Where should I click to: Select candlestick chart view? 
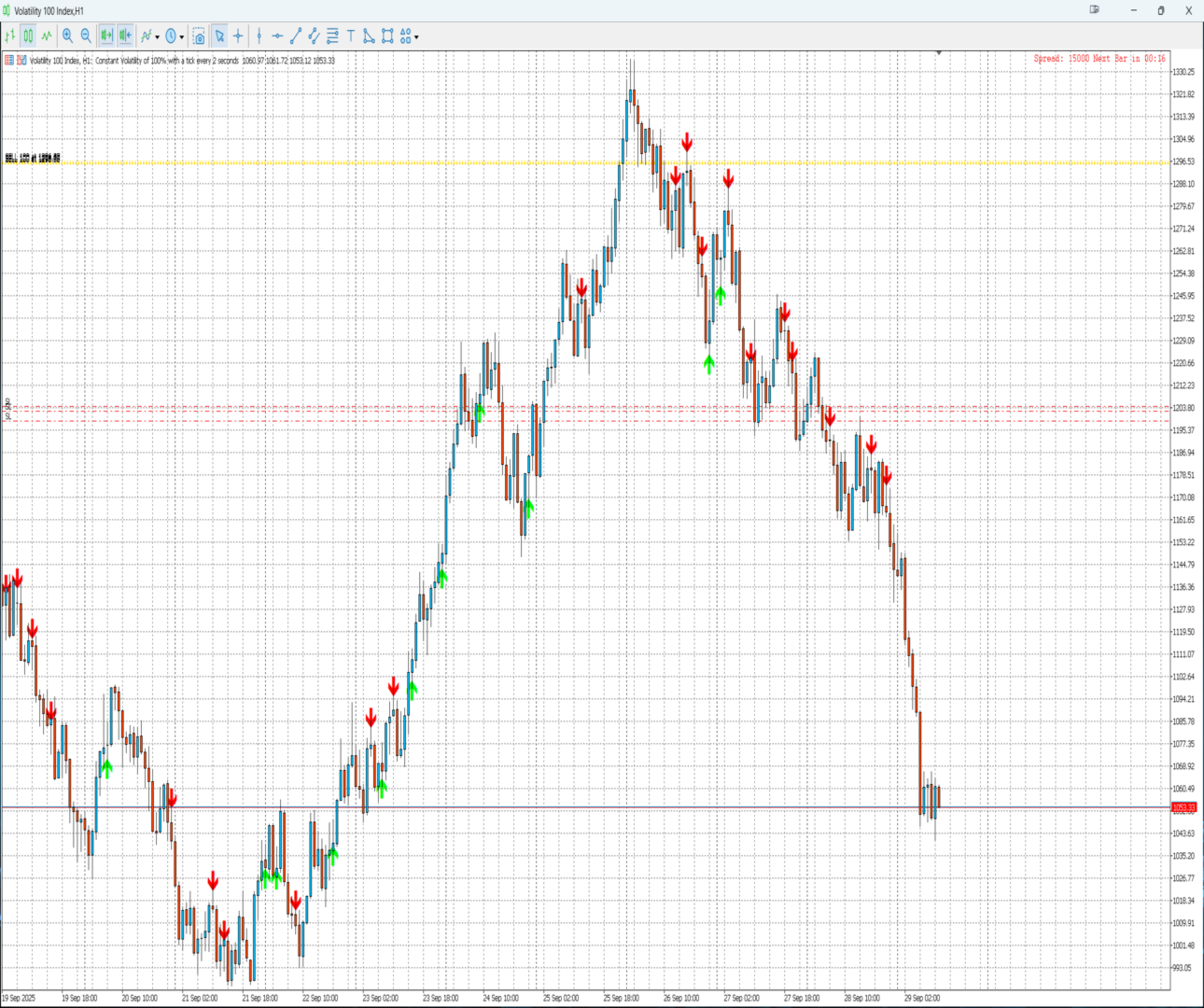[x=29, y=36]
